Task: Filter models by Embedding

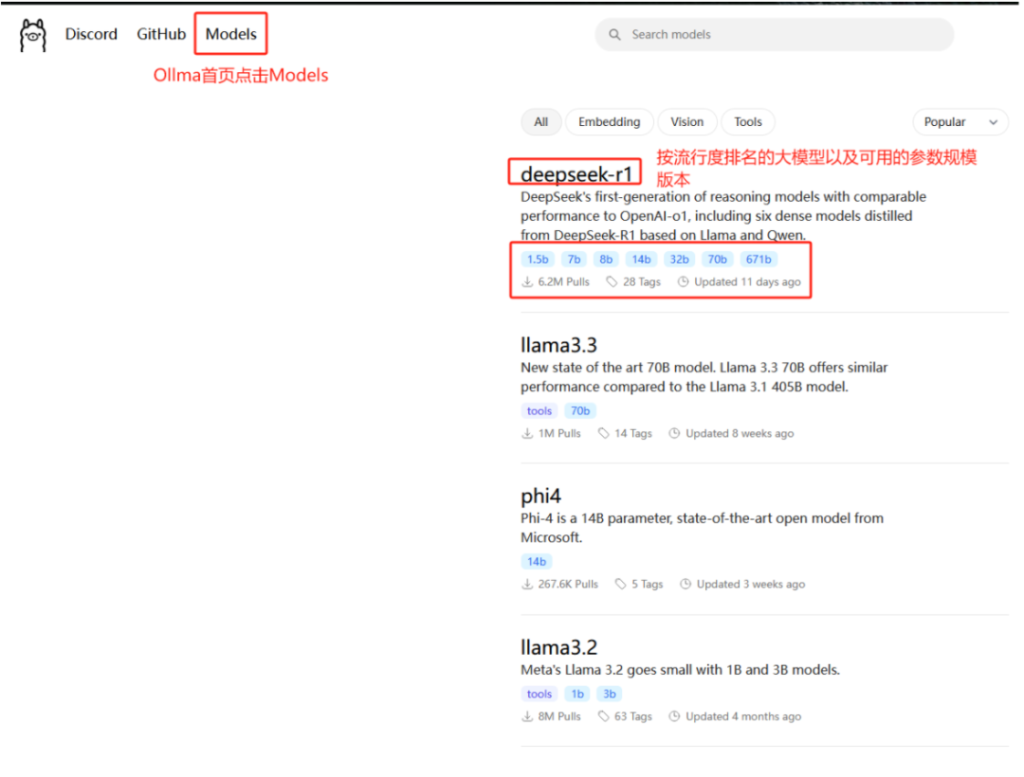Action: pos(609,122)
